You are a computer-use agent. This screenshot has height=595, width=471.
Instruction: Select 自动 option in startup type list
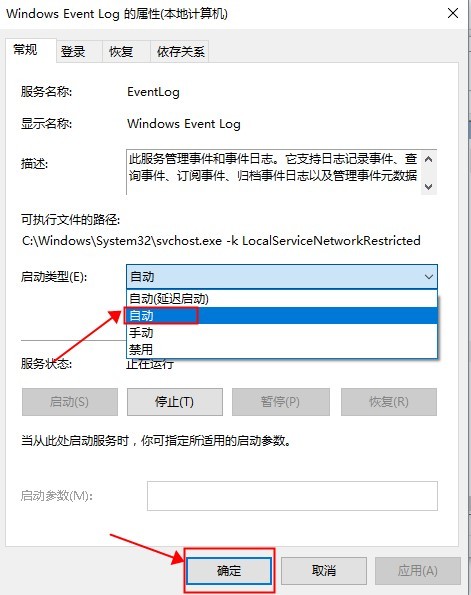coord(282,315)
